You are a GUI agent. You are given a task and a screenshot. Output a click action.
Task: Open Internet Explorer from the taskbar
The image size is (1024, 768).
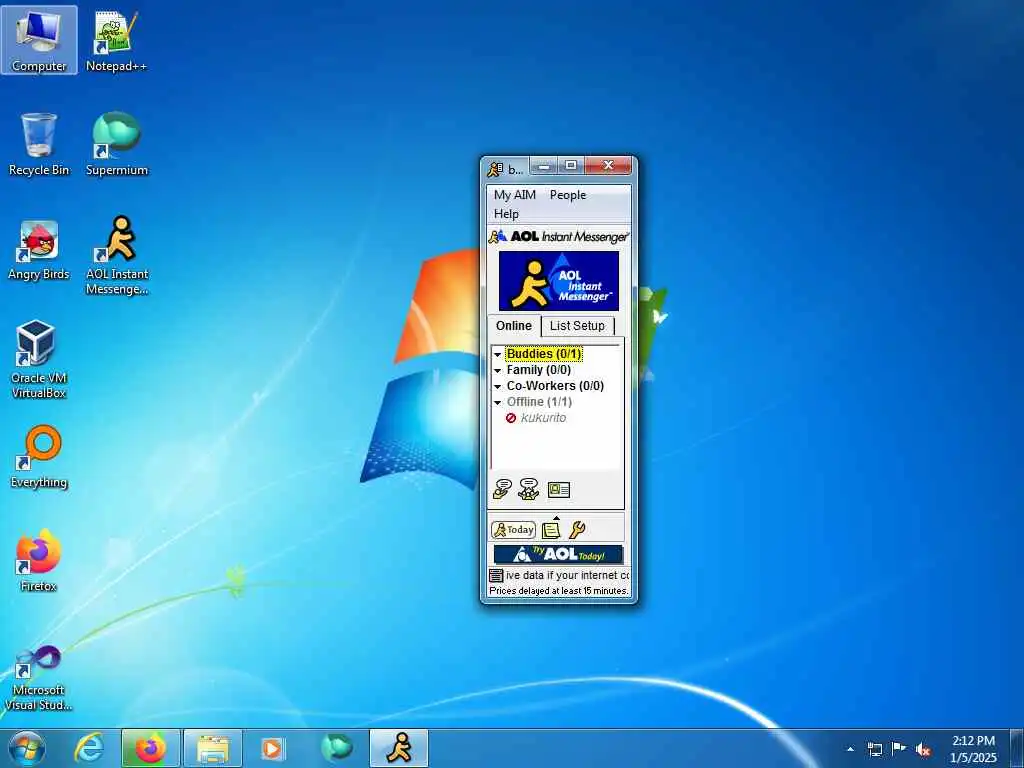coord(89,748)
